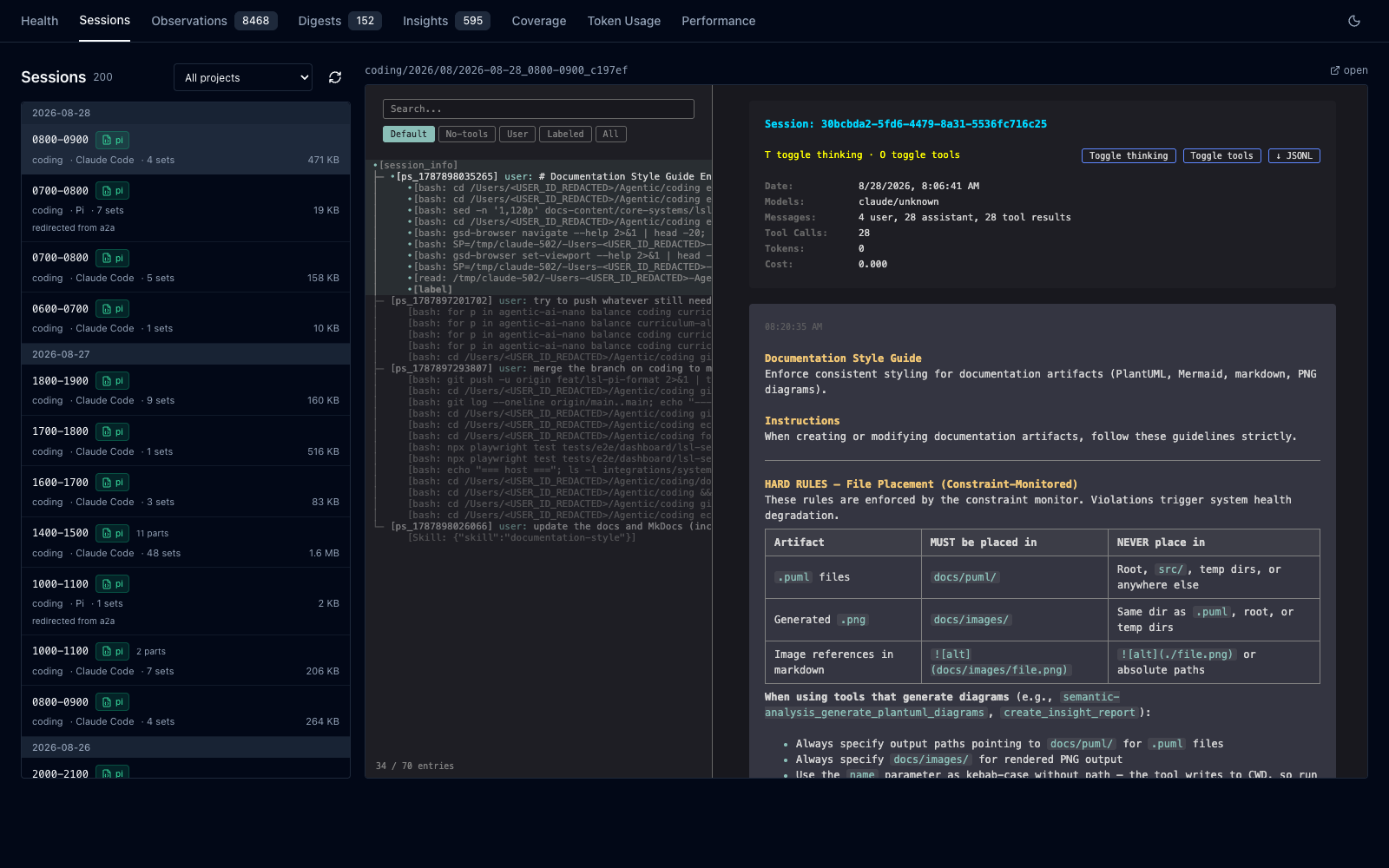The height and width of the screenshot is (868, 1389).
Task: Select the No-tools filter
Action: (x=467, y=135)
